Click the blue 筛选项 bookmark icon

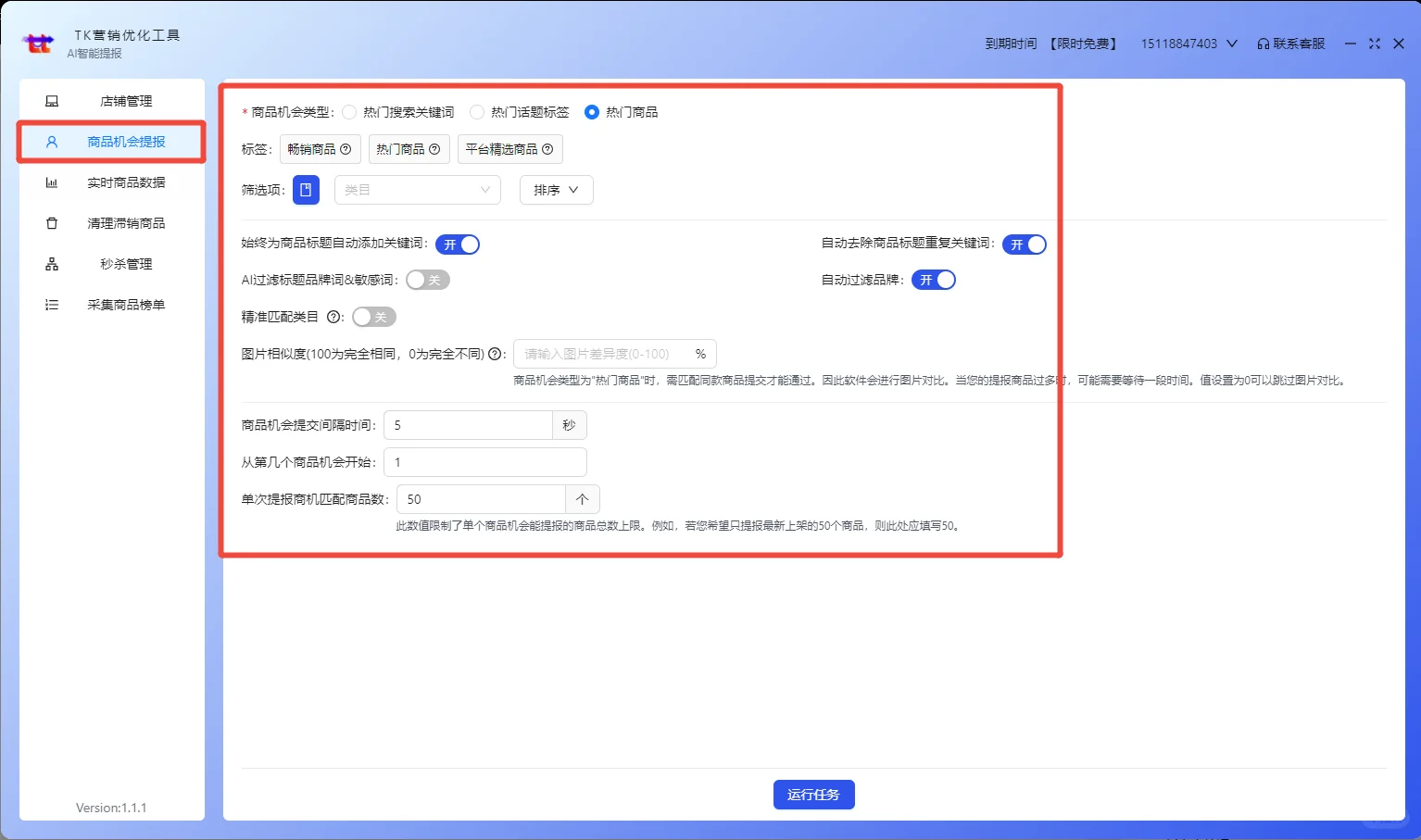(306, 190)
